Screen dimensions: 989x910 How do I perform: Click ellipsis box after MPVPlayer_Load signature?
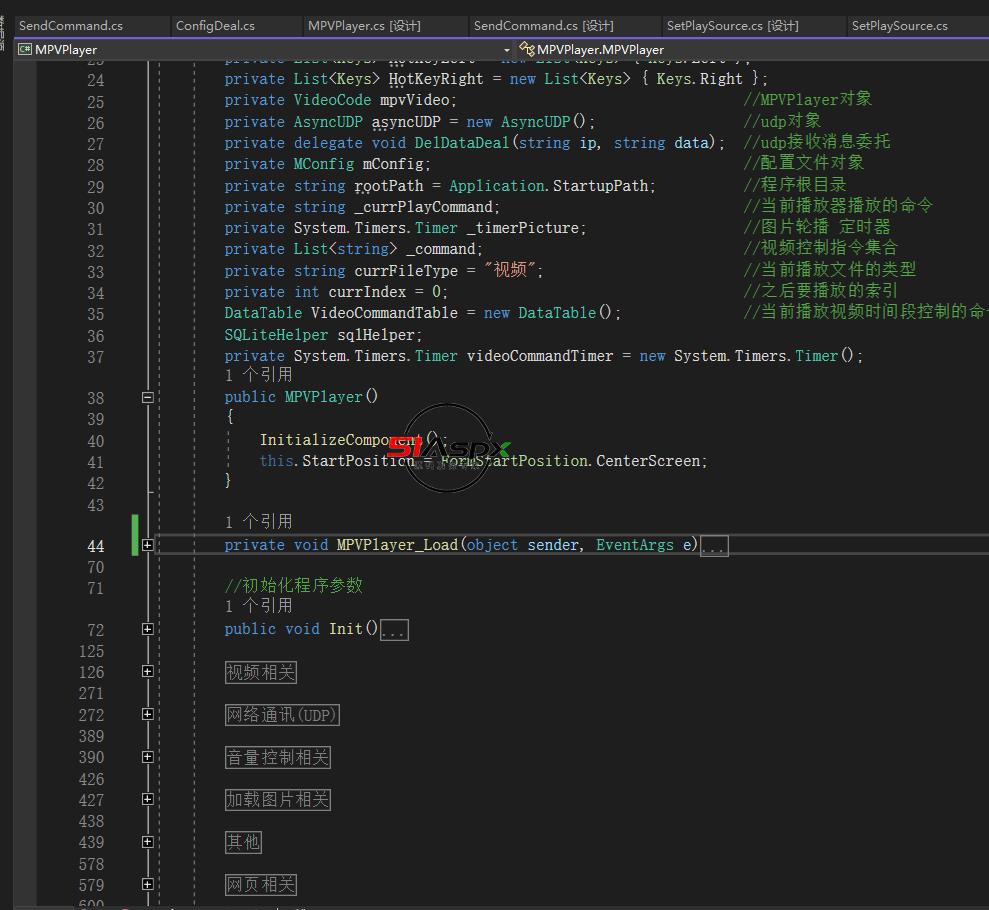click(714, 546)
